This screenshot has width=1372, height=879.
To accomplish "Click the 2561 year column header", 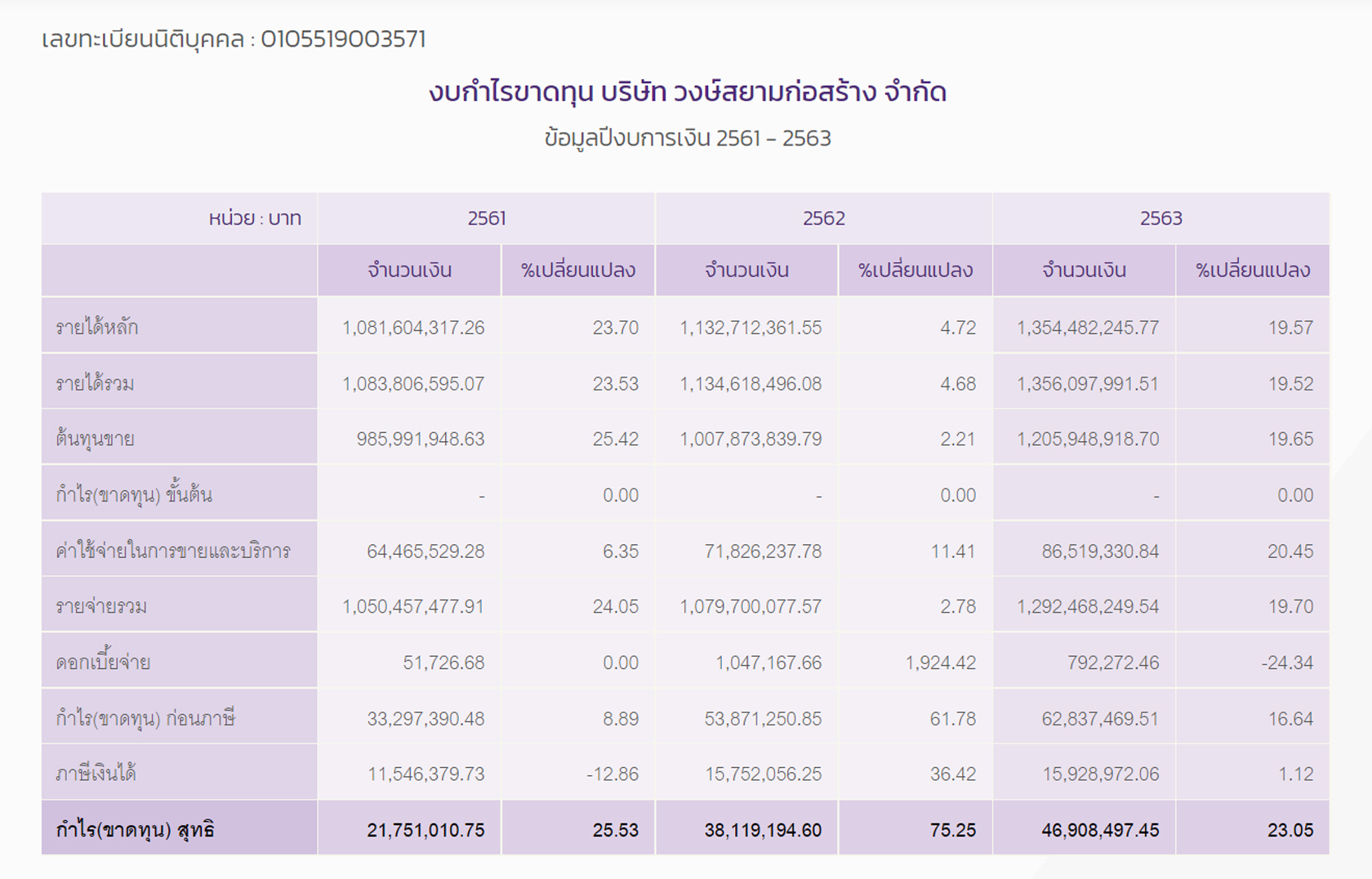I will (x=487, y=218).
